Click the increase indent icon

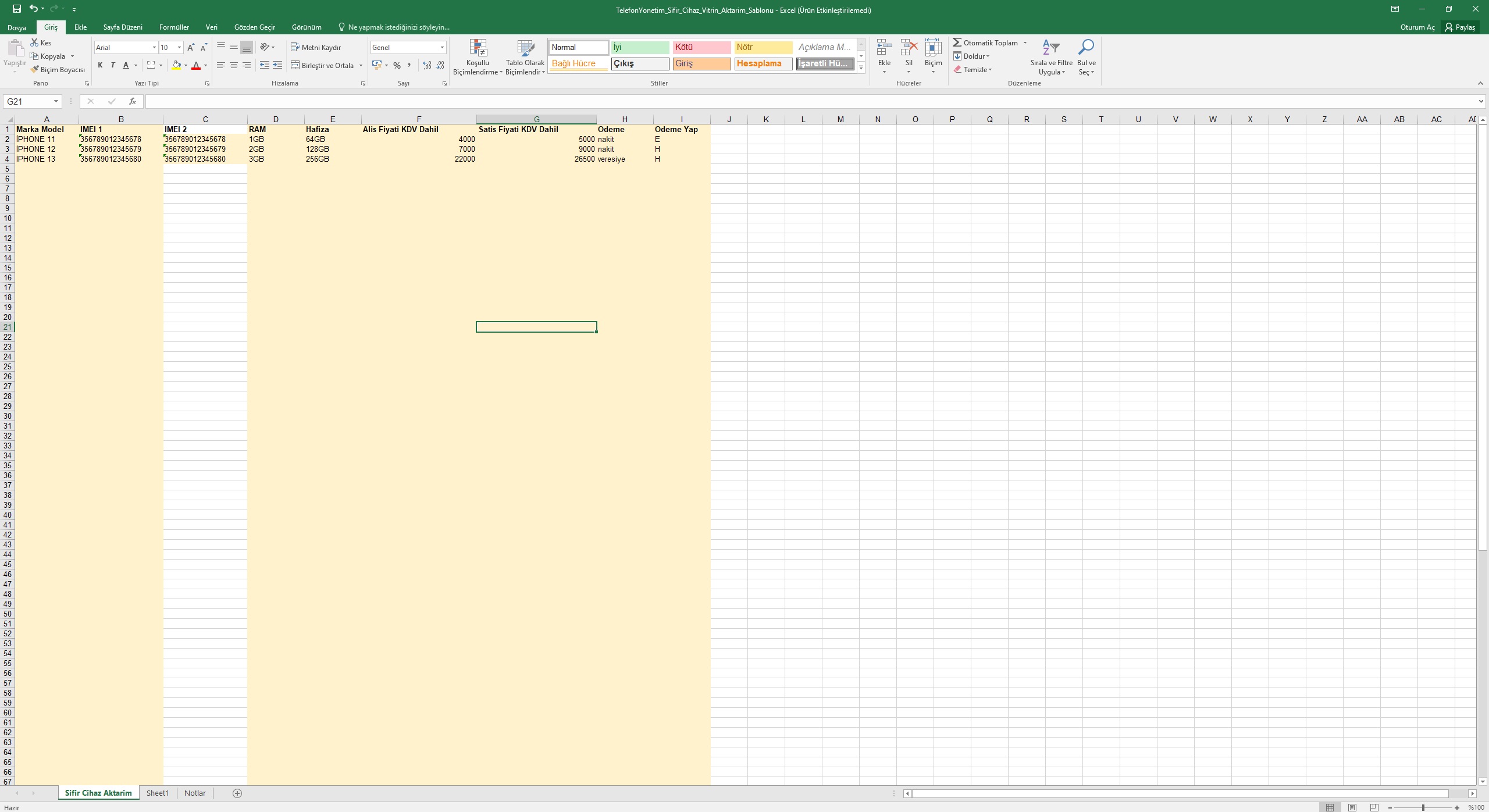[x=277, y=65]
